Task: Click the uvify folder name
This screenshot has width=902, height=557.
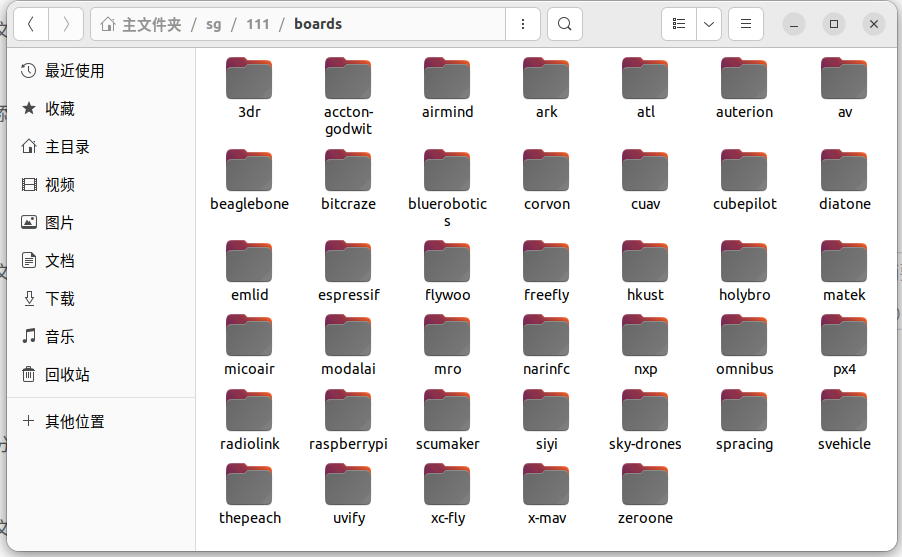Action: pyautogui.click(x=349, y=518)
